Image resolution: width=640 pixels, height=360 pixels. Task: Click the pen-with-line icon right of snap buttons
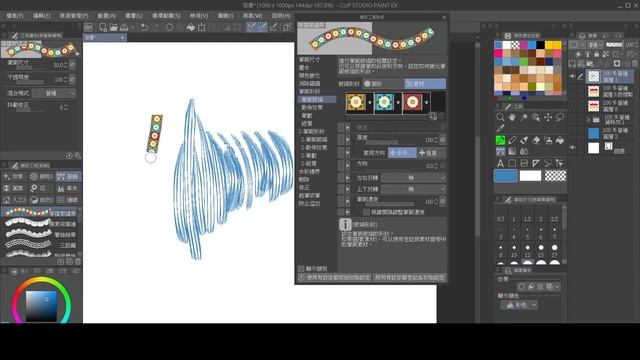point(274,27)
